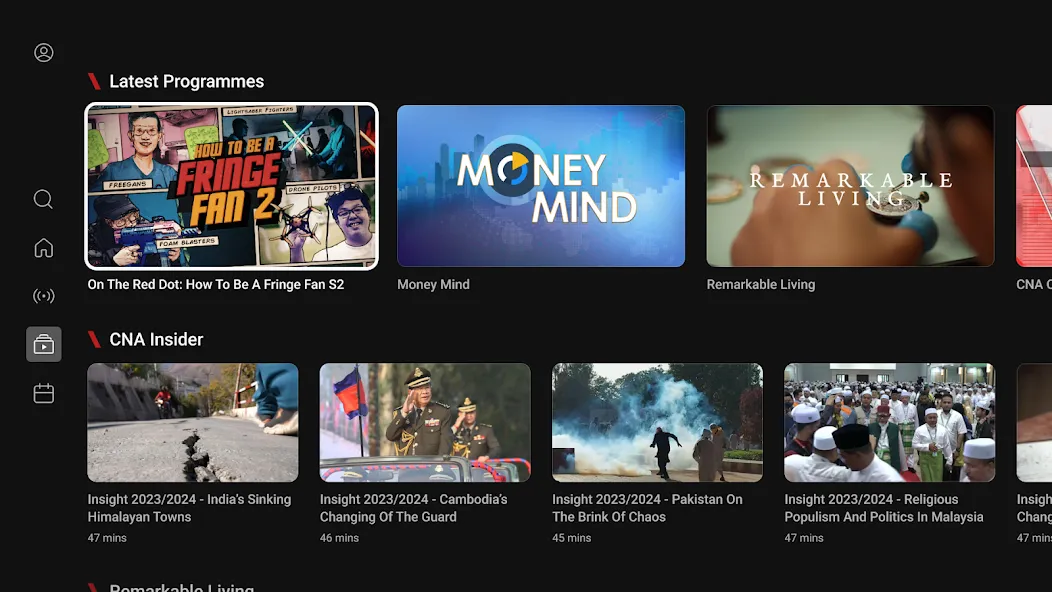Viewport: 1052px width, 592px height.
Task: Click the 'Latest Programmes' section heading
Action: pyautogui.click(x=187, y=81)
